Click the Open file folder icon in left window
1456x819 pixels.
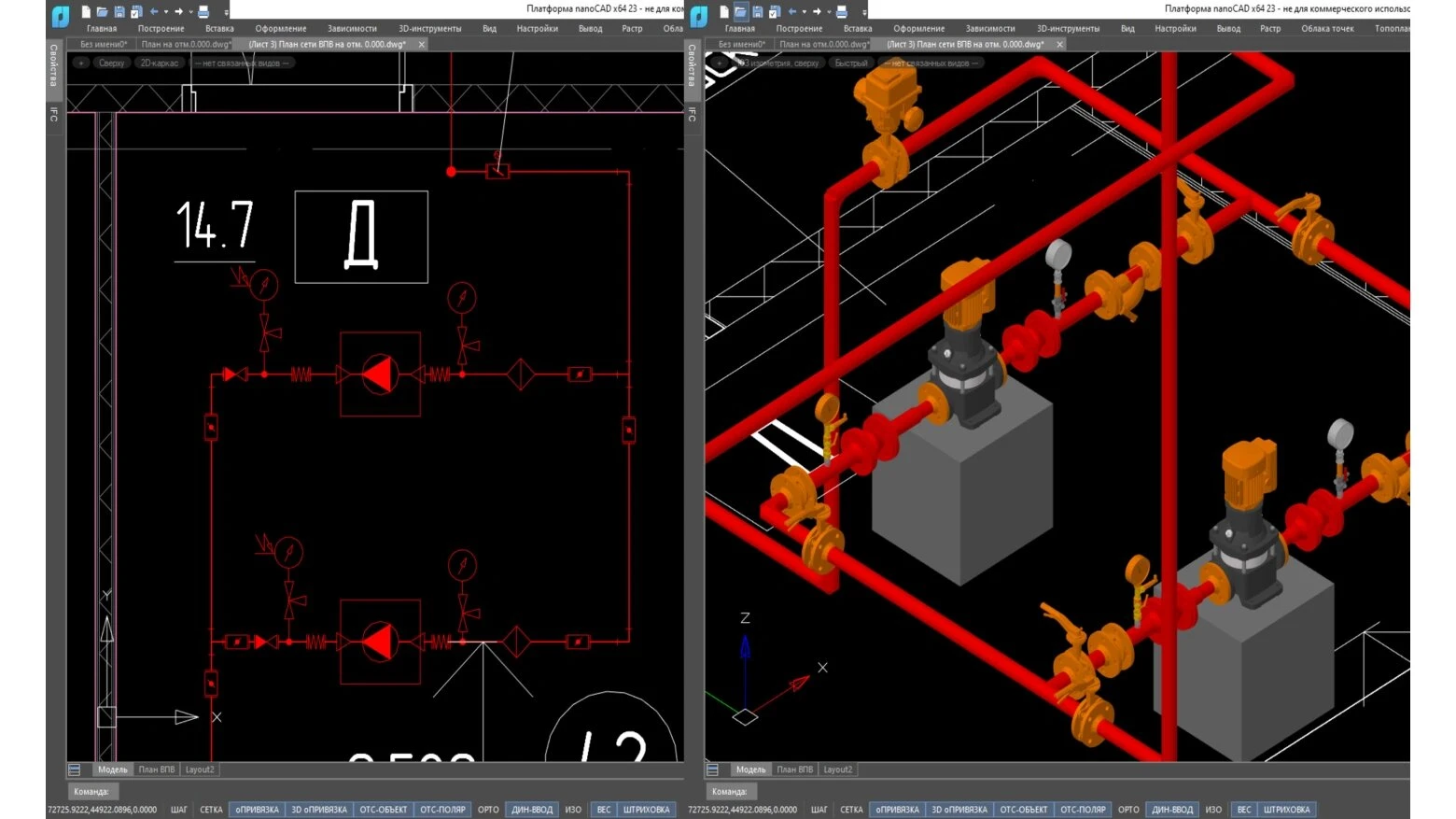click(103, 12)
